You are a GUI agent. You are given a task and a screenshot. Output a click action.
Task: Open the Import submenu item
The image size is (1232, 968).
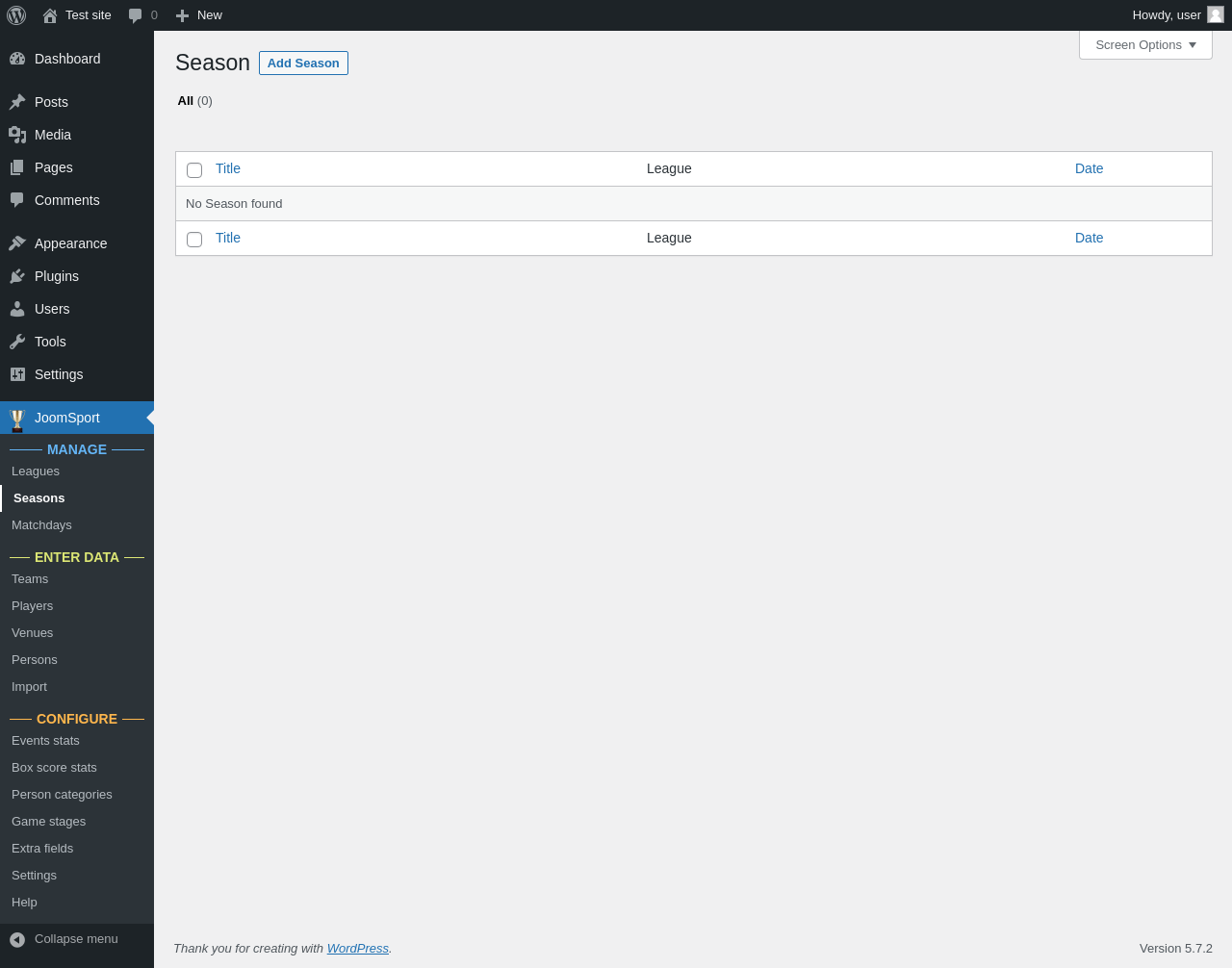pos(29,687)
